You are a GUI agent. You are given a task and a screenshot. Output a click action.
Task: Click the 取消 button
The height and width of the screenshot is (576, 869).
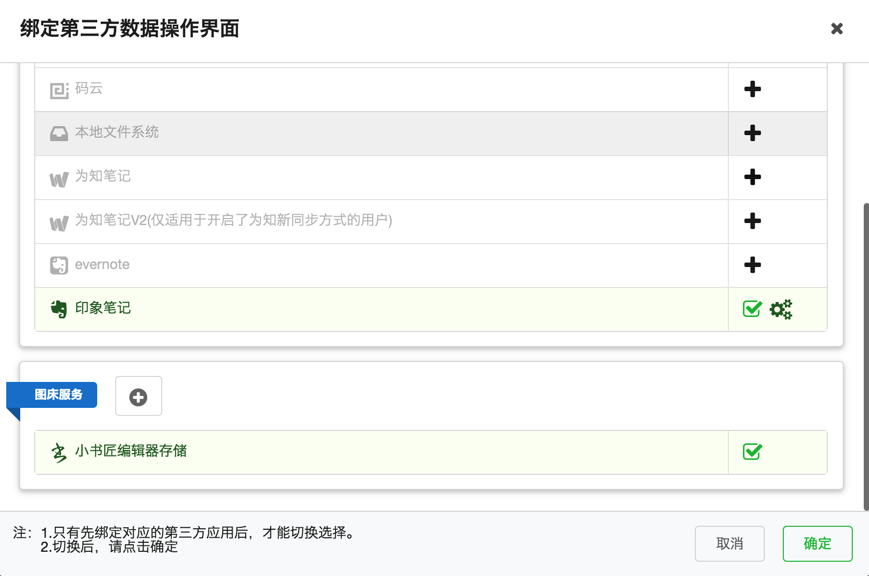point(730,543)
